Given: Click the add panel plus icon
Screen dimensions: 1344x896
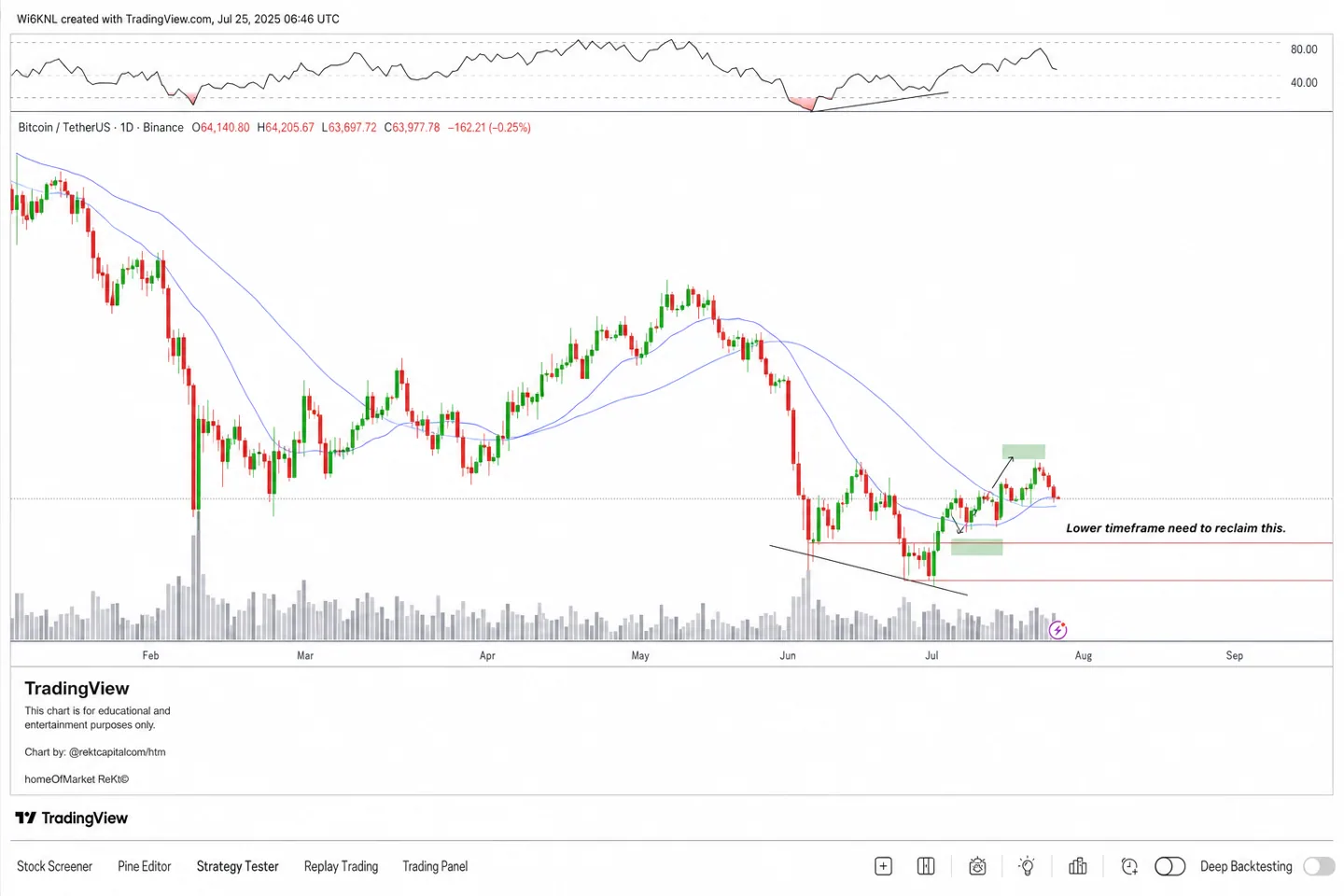Looking at the screenshot, I should 883,866.
